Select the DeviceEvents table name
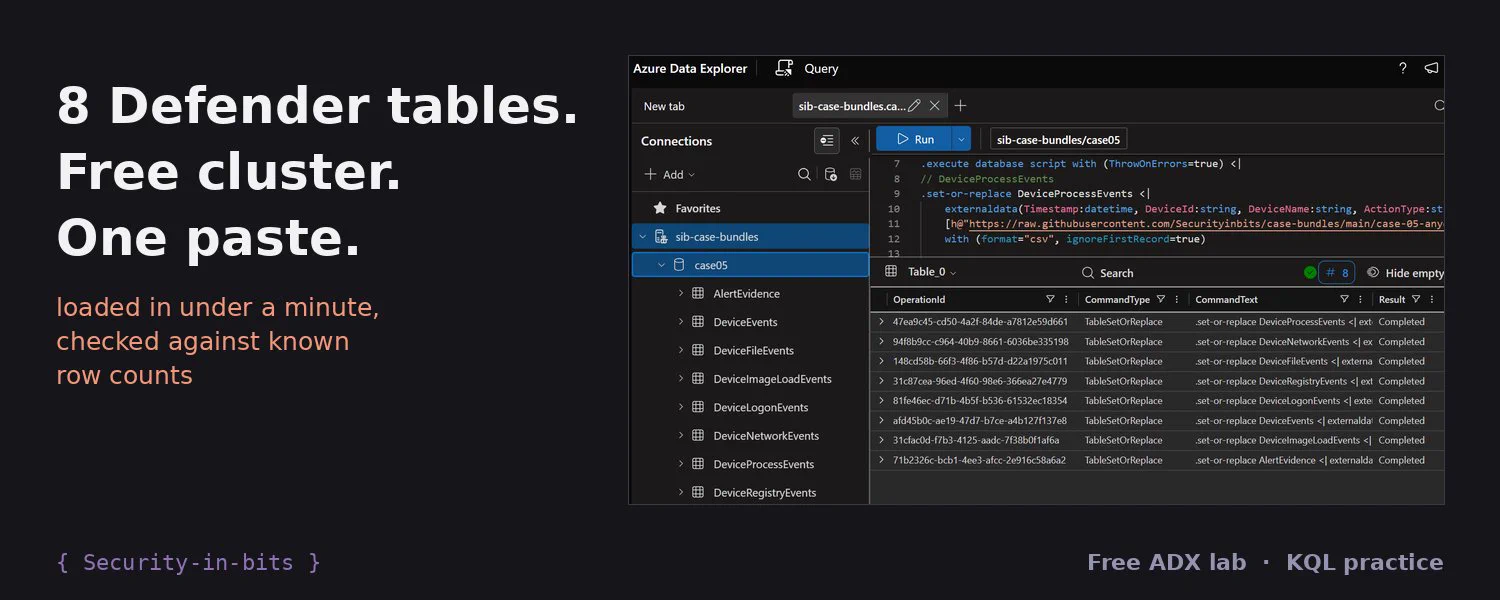The image size is (1500, 600). click(x=745, y=322)
